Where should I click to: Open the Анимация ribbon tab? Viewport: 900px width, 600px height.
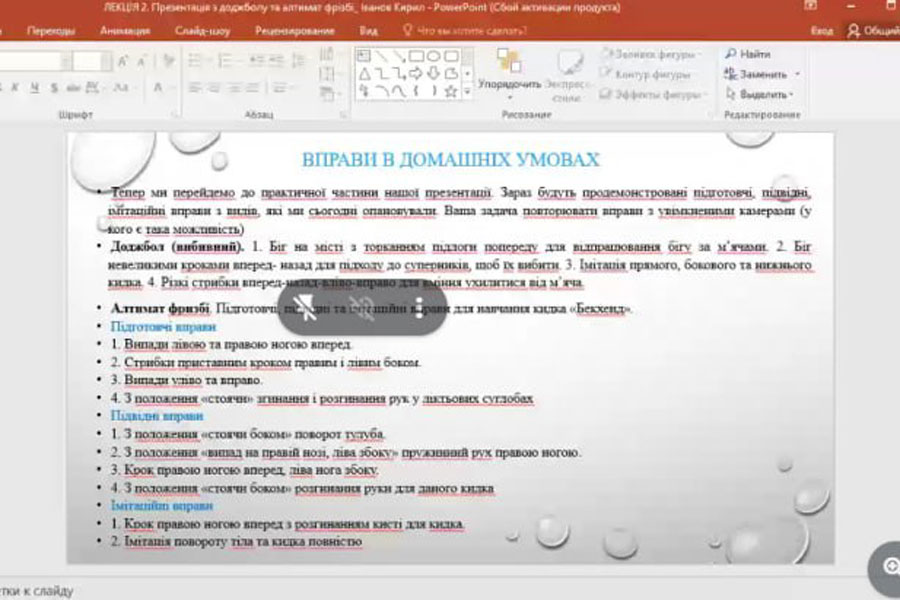click(125, 31)
